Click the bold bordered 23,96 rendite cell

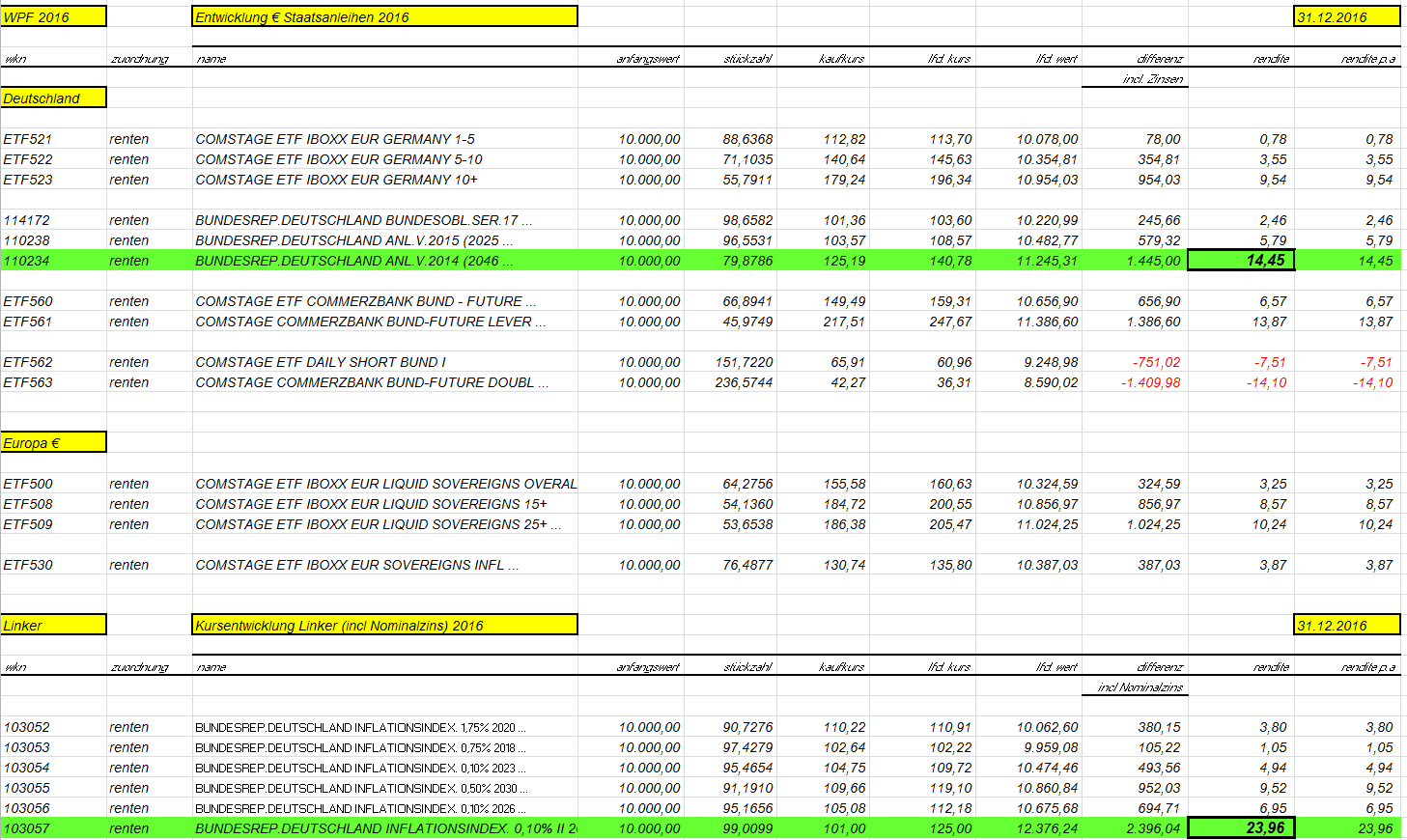click(1241, 827)
